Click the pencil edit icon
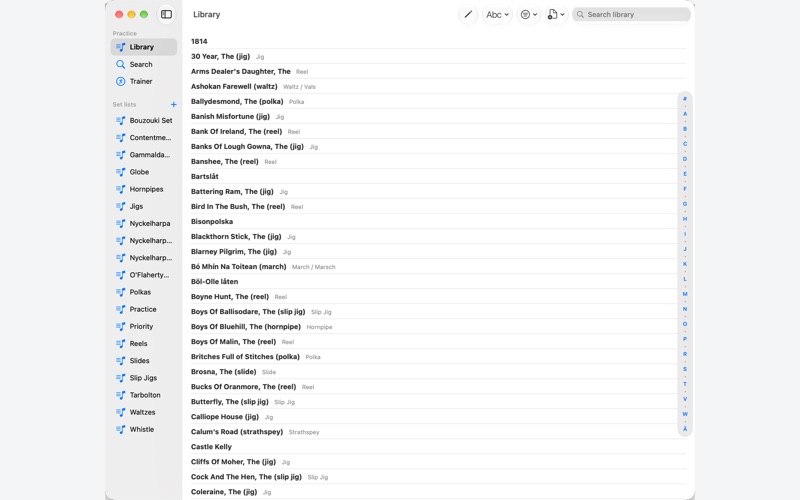Viewport: 800px width, 500px height. pyautogui.click(x=468, y=14)
